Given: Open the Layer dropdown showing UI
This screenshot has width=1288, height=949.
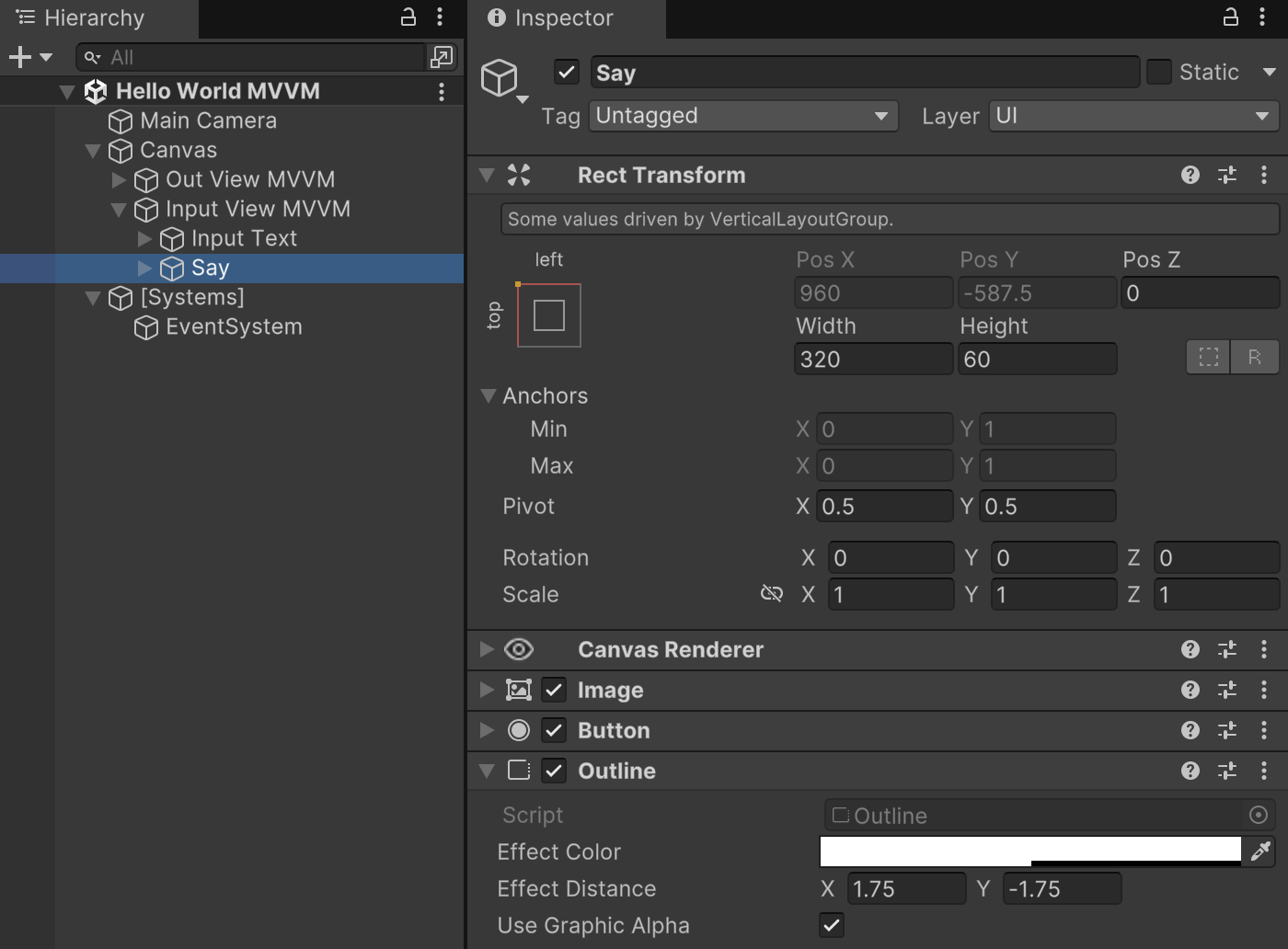Looking at the screenshot, I should pyautogui.click(x=1132, y=116).
